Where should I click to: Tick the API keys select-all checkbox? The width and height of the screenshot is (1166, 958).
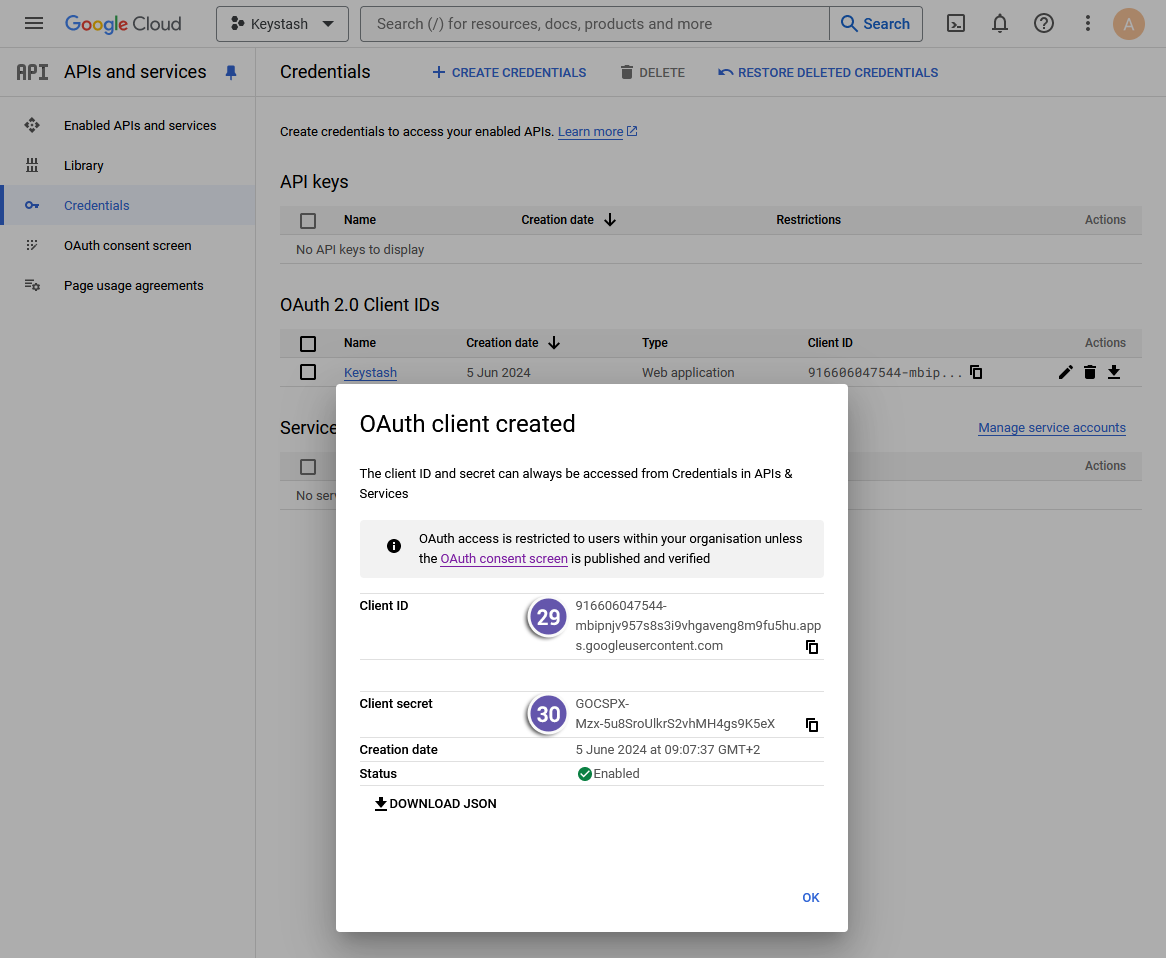pyautogui.click(x=308, y=221)
